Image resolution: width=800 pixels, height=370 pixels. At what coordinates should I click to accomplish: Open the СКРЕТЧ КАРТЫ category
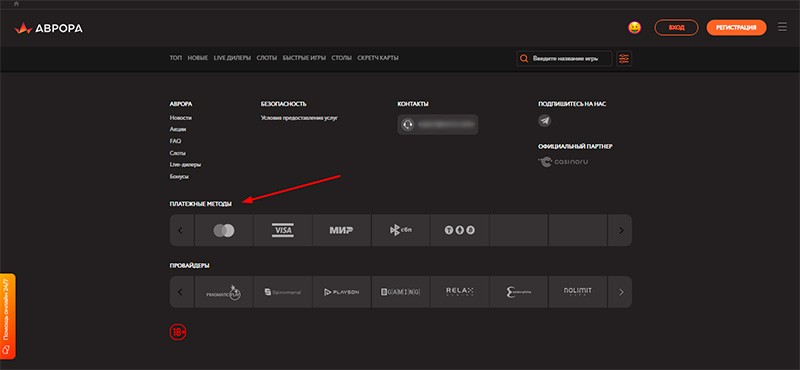click(378, 58)
